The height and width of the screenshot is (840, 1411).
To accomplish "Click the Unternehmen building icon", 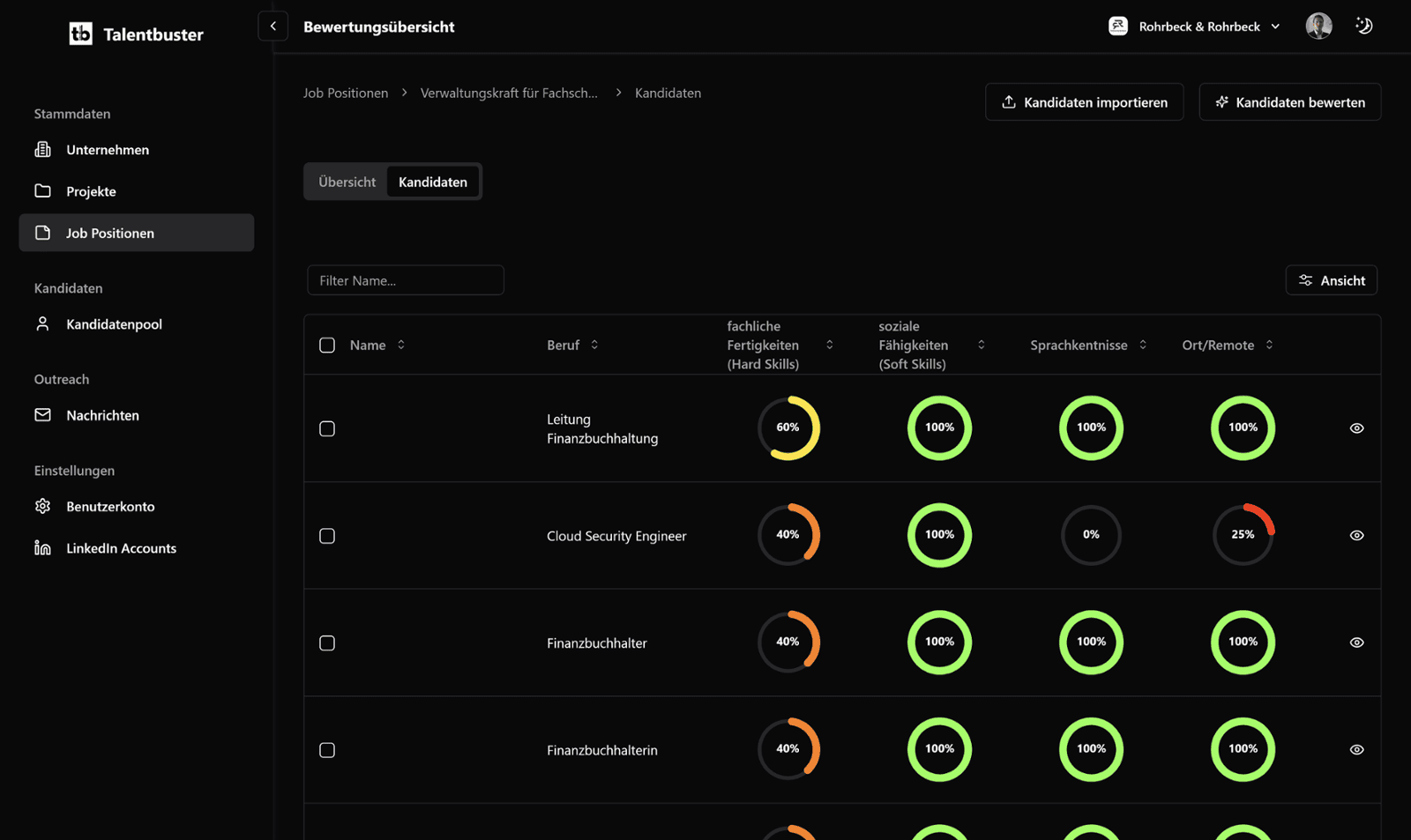I will pyautogui.click(x=42, y=150).
